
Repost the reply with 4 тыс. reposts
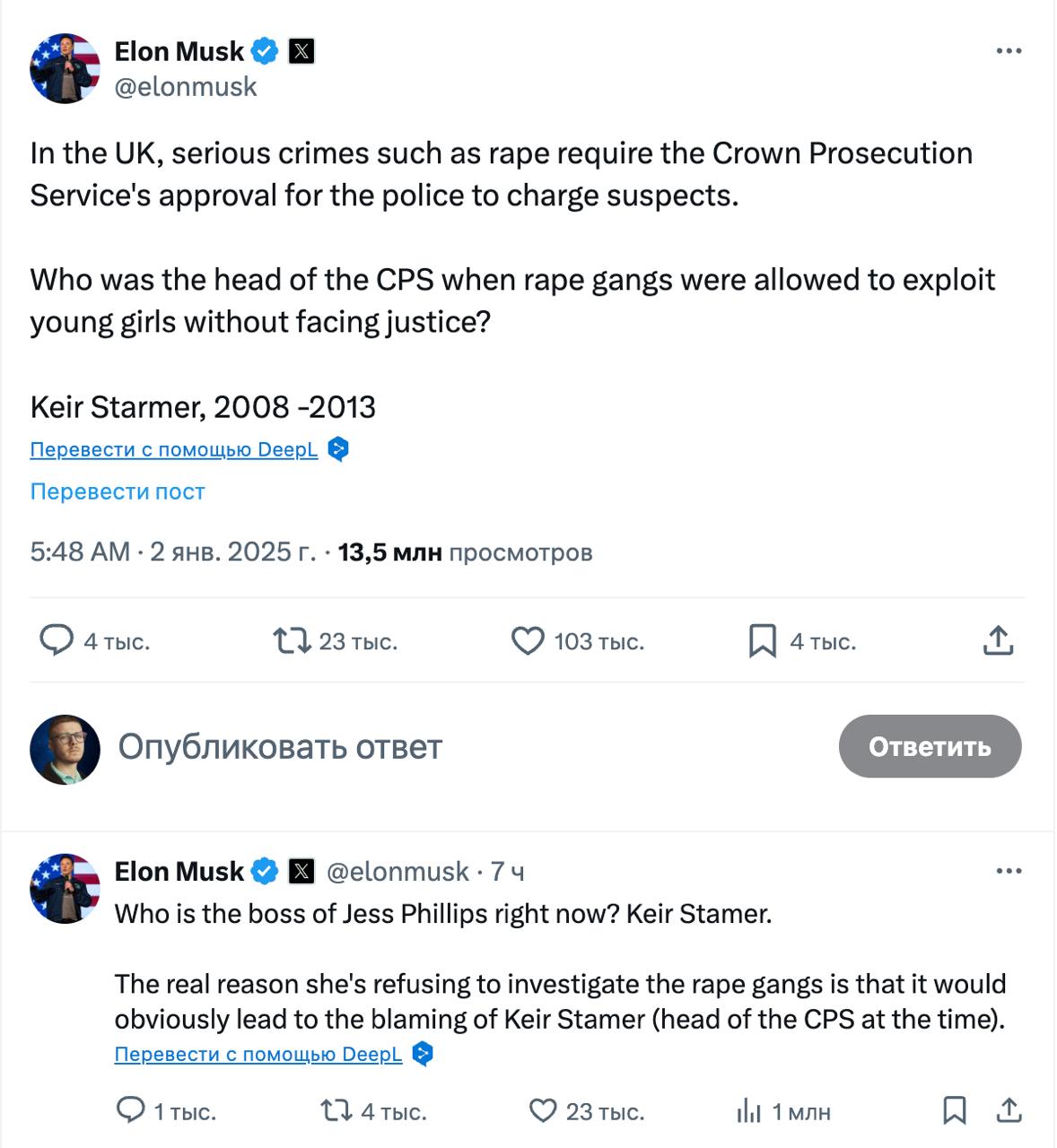336,1111
